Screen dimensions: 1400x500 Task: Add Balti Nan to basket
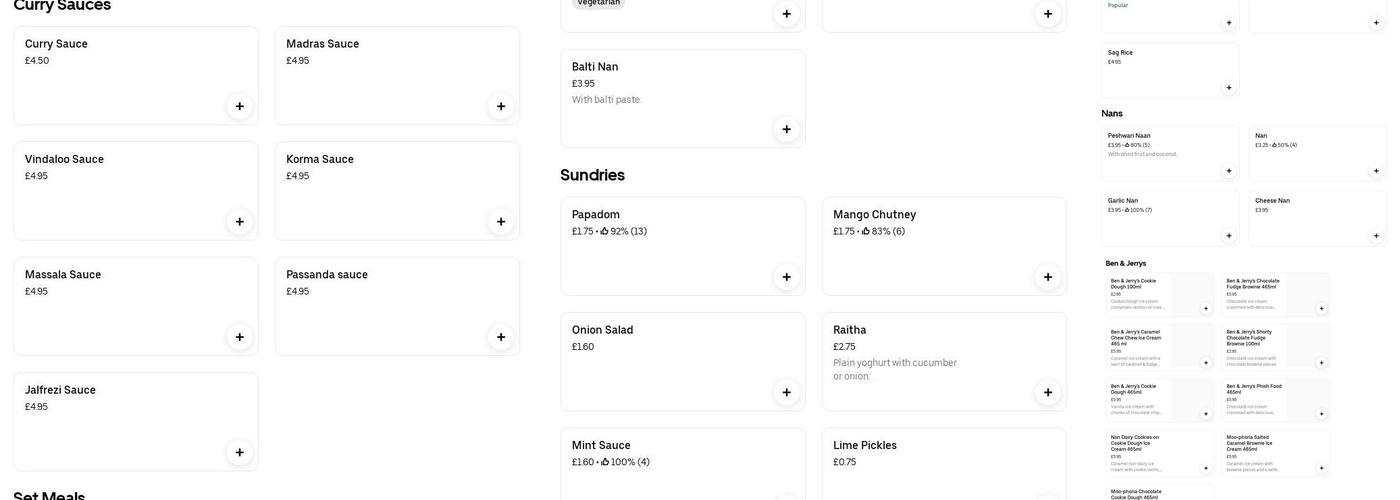point(786,129)
